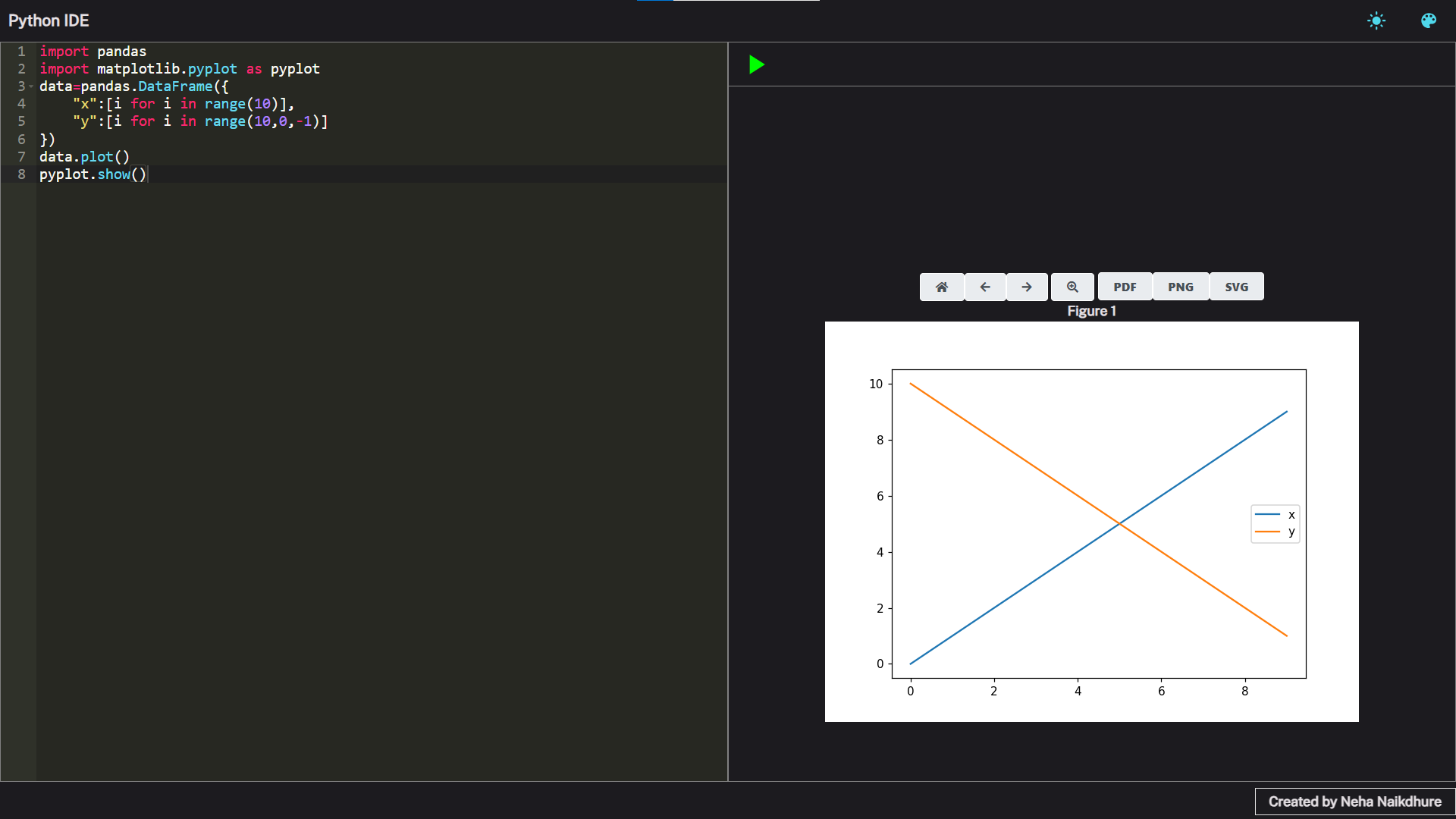Open the color theme palette icon
Image resolution: width=1456 pixels, height=819 pixels.
pos(1428,20)
